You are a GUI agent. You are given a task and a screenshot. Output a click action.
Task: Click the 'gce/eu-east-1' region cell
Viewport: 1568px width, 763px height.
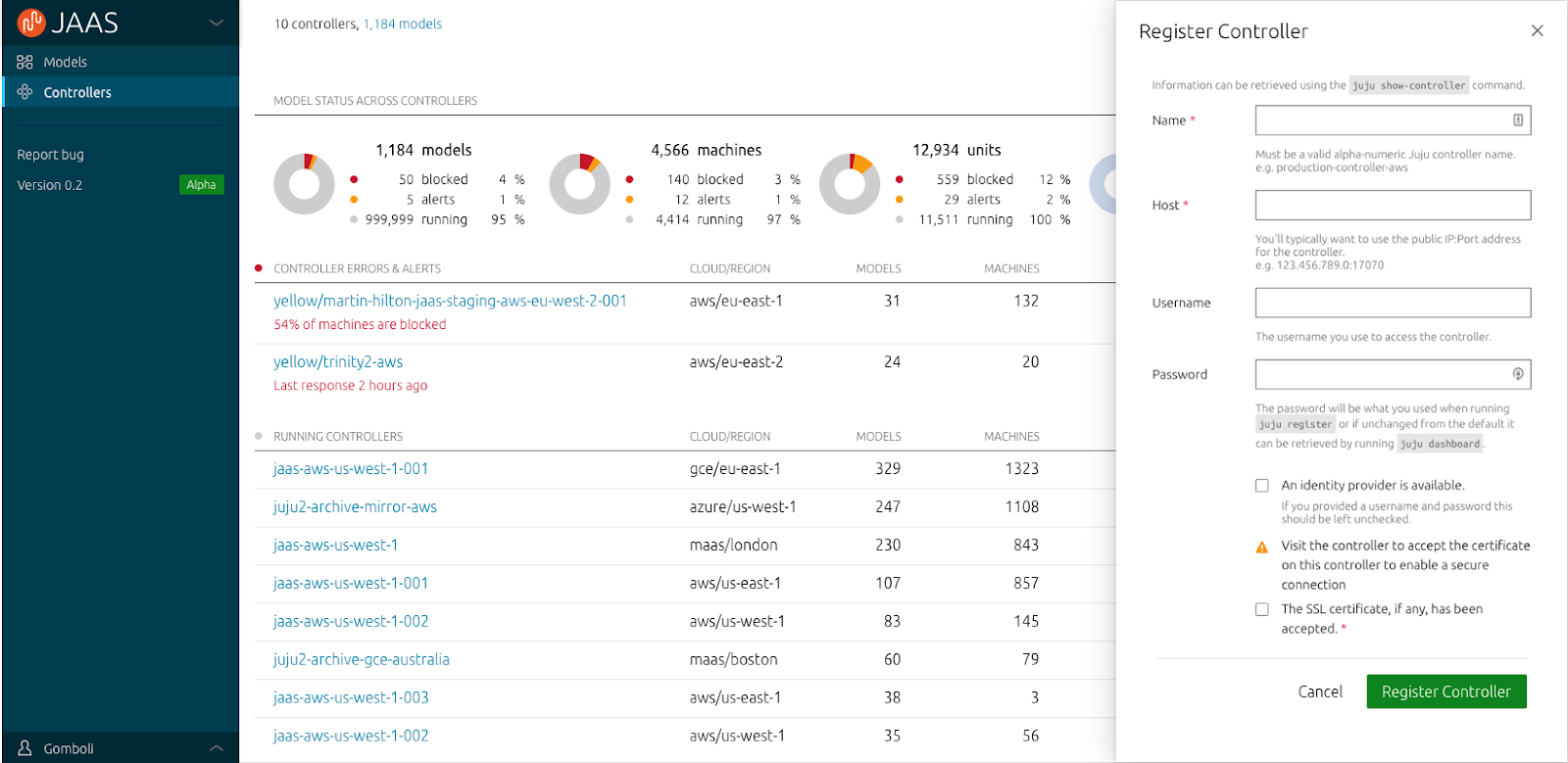[735, 468]
